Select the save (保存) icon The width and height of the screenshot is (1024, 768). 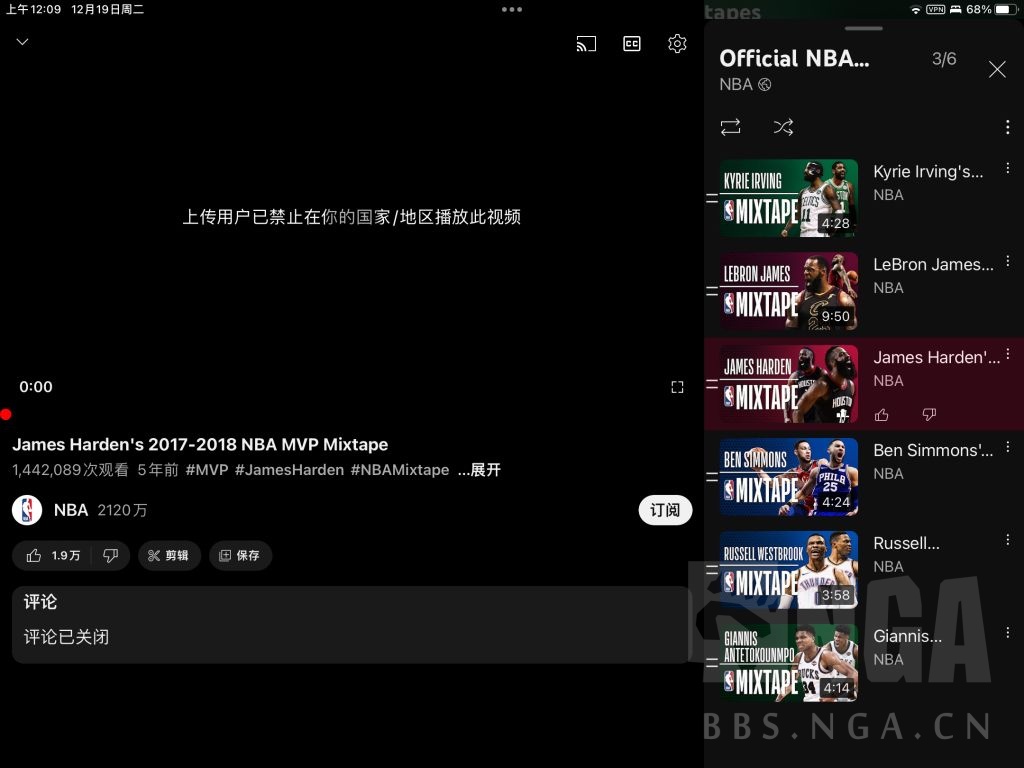pyautogui.click(x=240, y=555)
